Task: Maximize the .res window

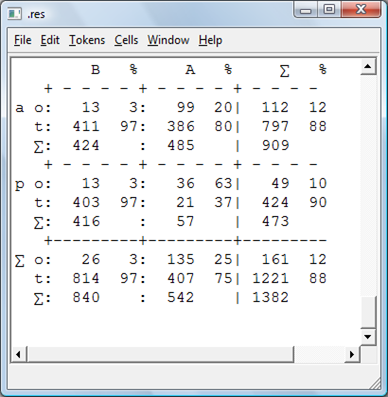Action: pyautogui.click(x=329, y=10)
